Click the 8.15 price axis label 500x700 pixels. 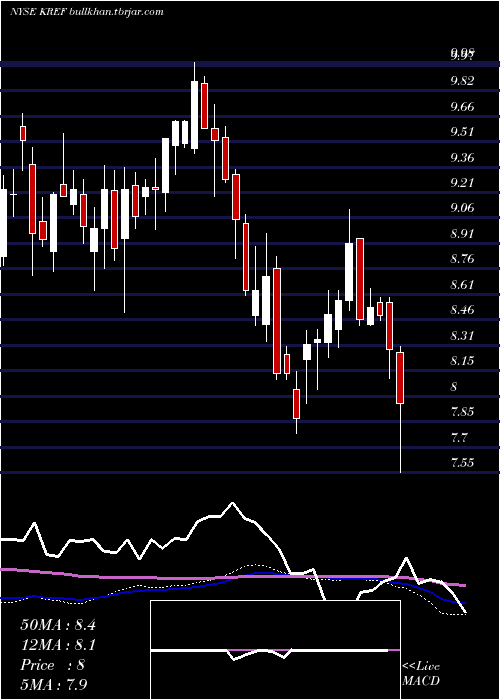coord(462,360)
